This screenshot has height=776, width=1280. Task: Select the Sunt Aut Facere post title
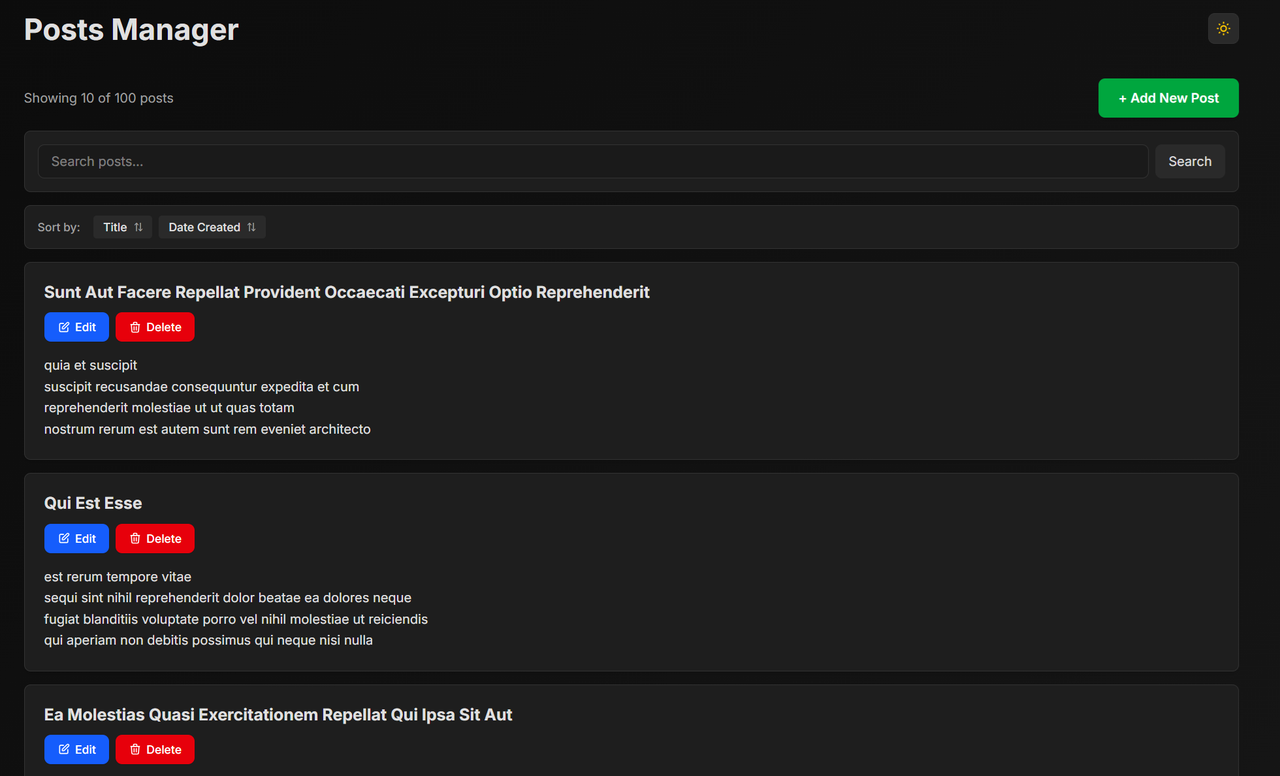[346, 292]
